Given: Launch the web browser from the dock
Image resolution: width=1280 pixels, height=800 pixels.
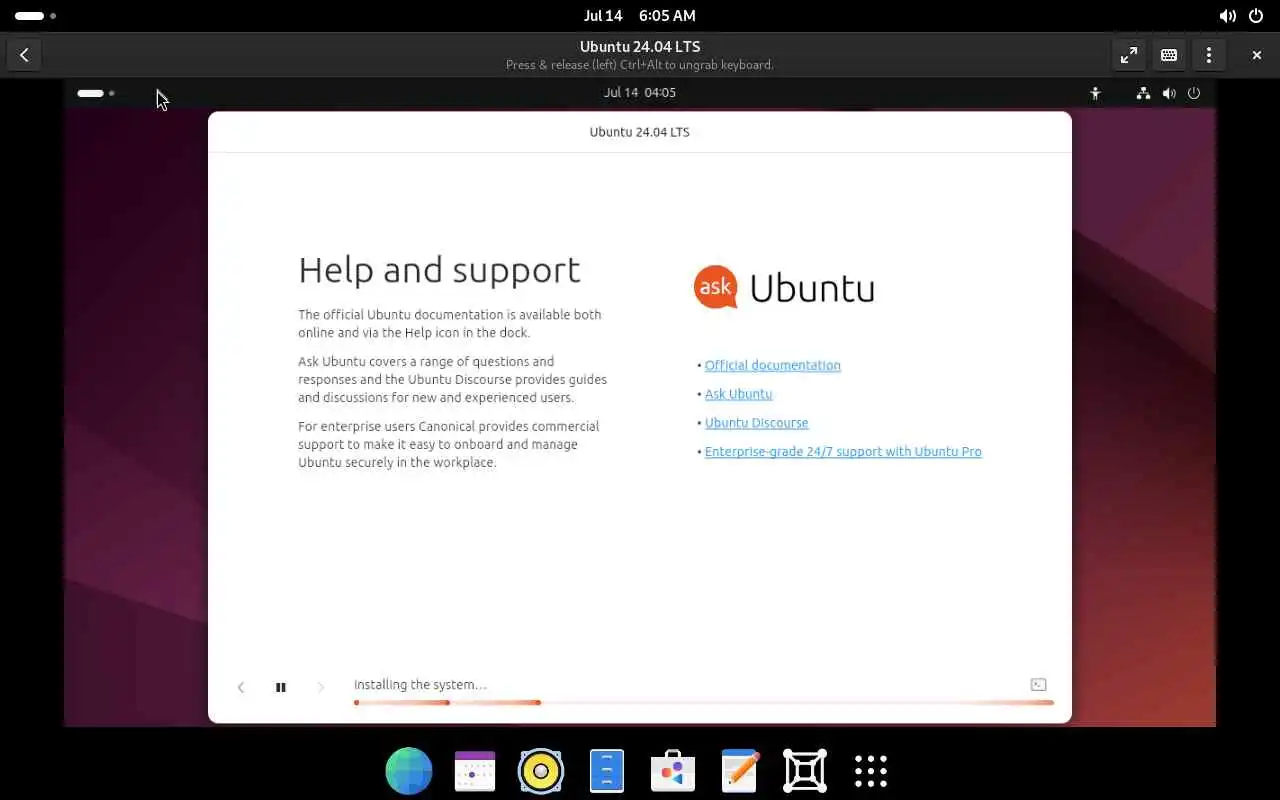Looking at the screenshot, I should pyautogui.click(x=409, y=771).
